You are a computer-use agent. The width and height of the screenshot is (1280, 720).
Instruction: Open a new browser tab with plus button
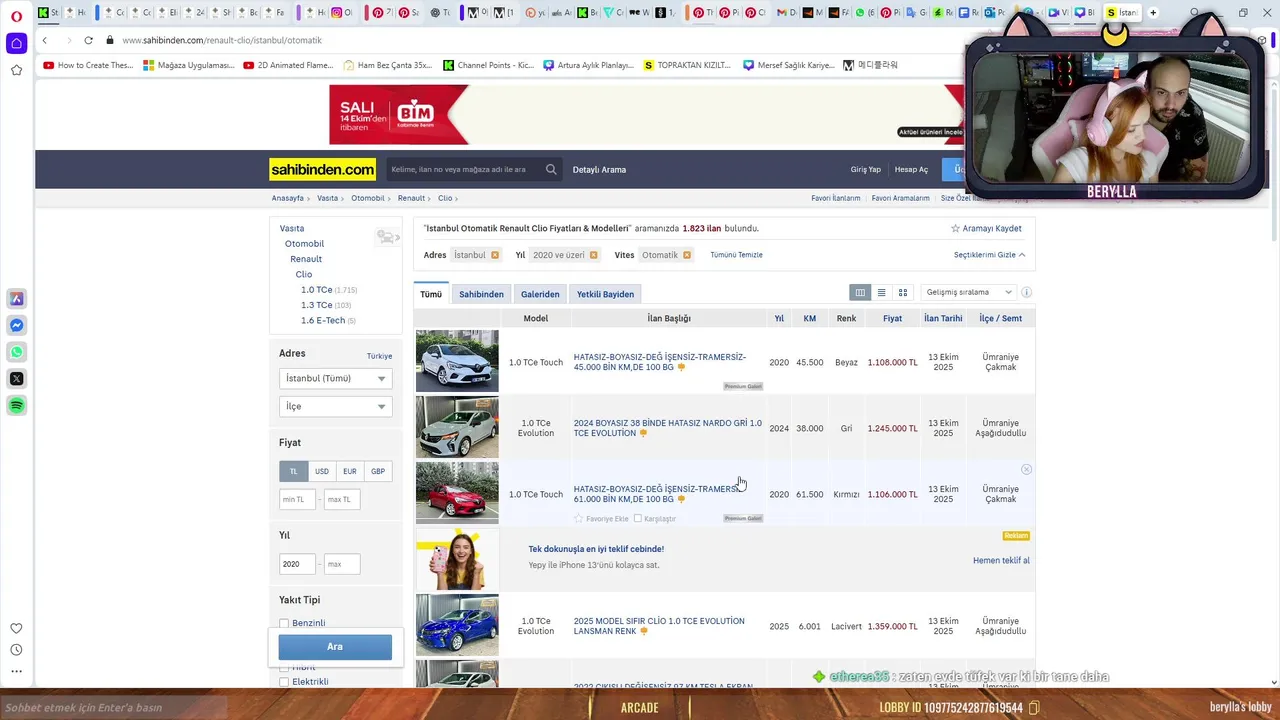[x=1153, y=13]
